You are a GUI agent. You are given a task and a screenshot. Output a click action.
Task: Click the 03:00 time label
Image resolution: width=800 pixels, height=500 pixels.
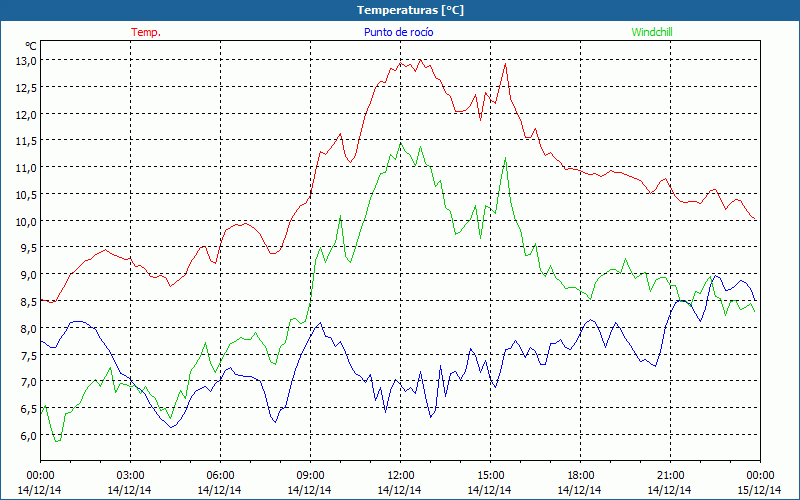131,476
